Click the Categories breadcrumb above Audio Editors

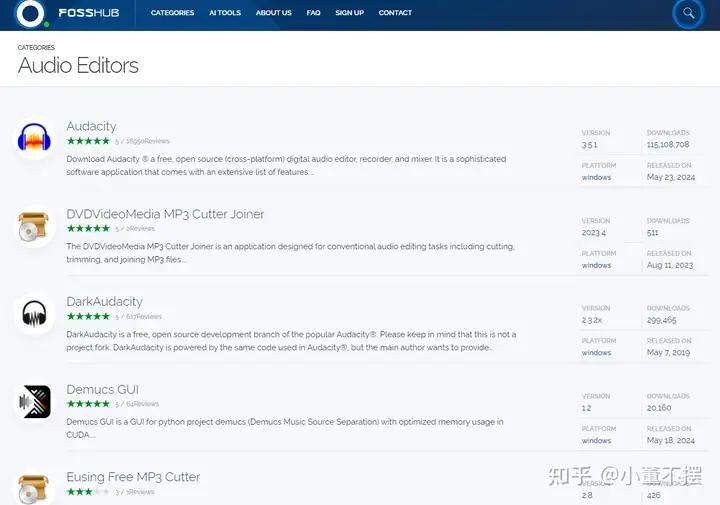(36, 47)
